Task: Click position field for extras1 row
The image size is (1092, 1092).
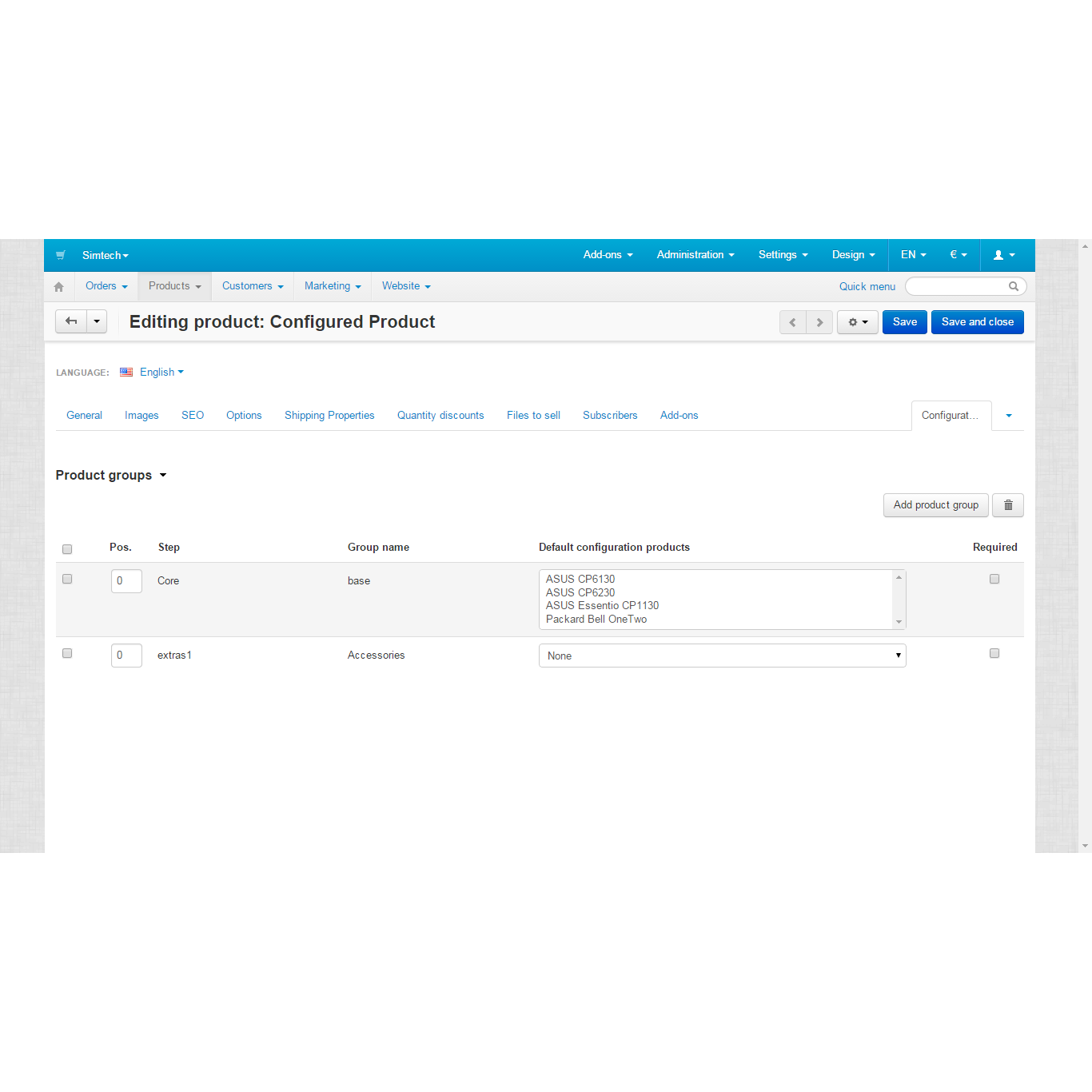Action: tap(126, 656)
